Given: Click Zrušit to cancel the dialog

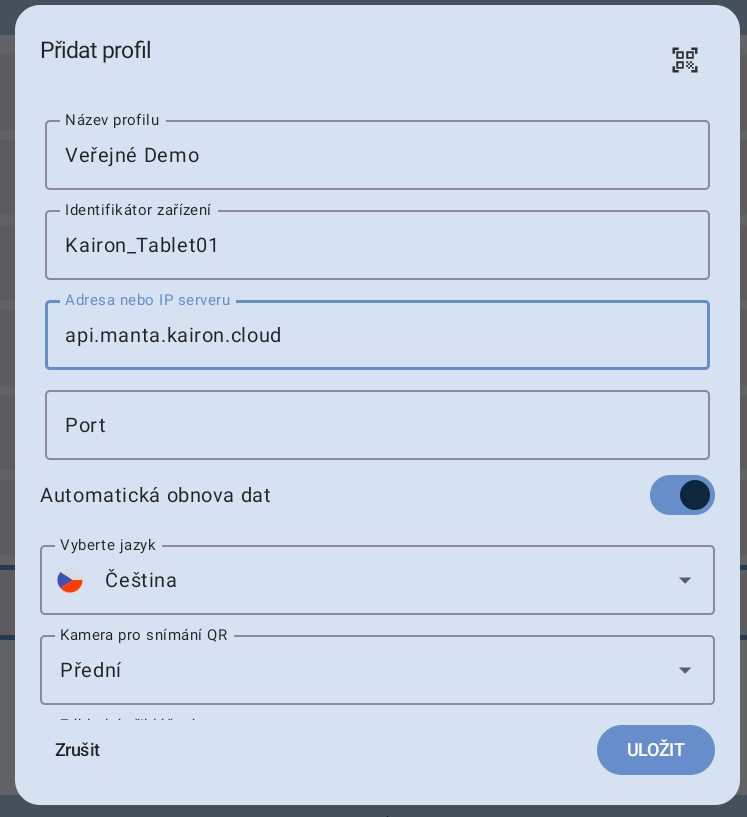Looking at the screenshot, I should (x=77, y=750).
